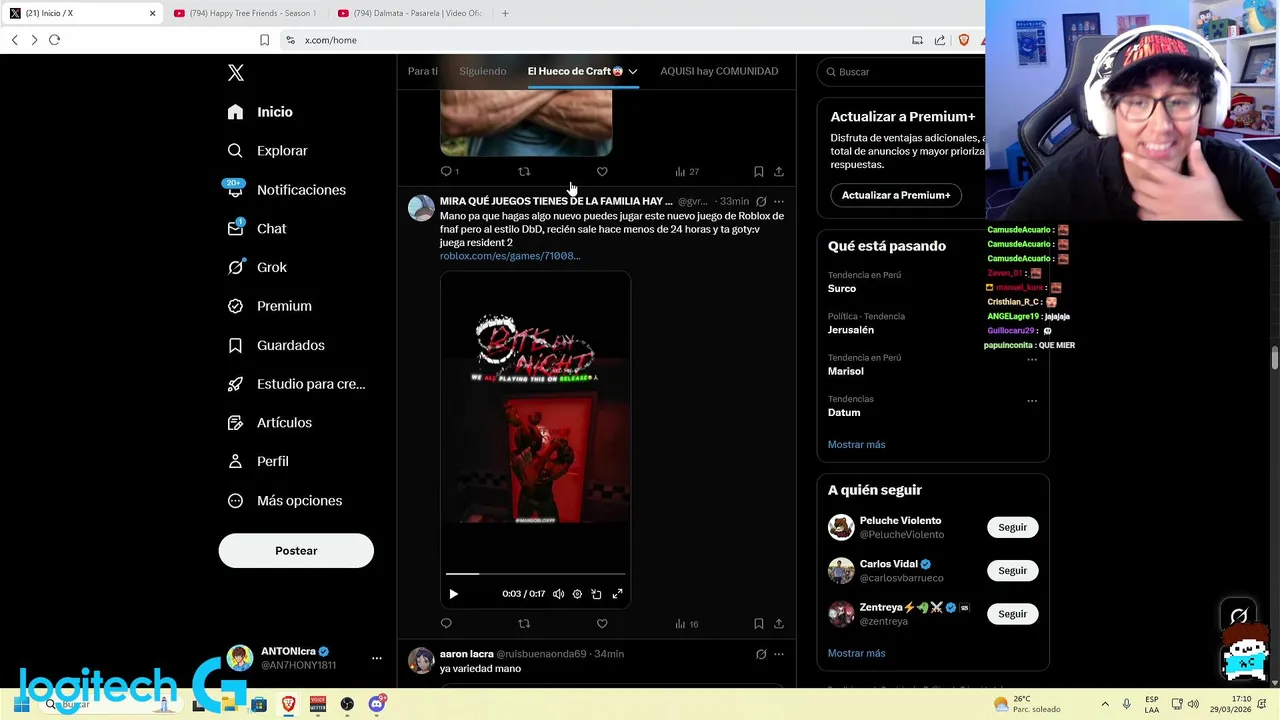Open Discord from the taskbar
Image resolution: width=1280 pixels, height=720 pixels.
[377, 704]
